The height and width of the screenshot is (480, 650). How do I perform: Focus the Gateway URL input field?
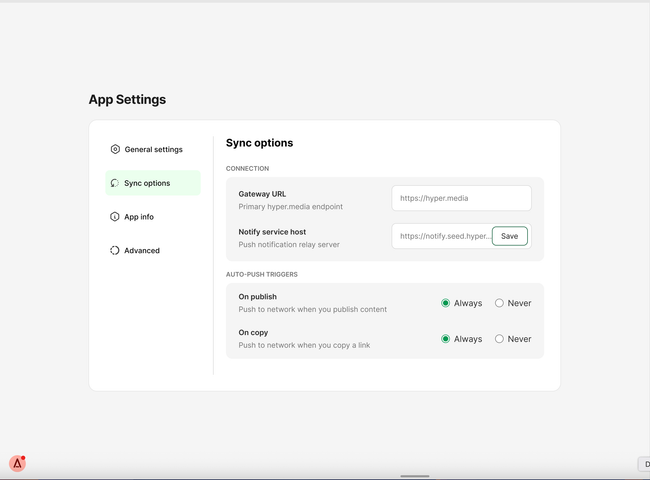[x=461, y=198]
